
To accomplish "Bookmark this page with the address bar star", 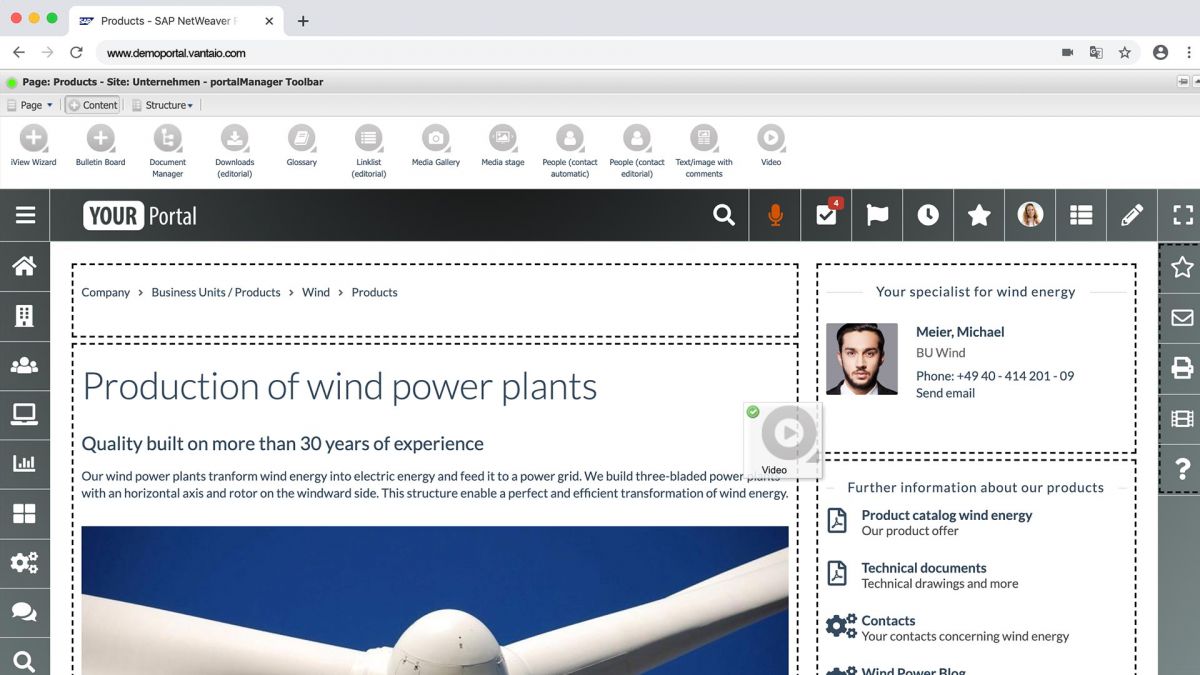I will pyautogui.click(x=1125, y=53).
